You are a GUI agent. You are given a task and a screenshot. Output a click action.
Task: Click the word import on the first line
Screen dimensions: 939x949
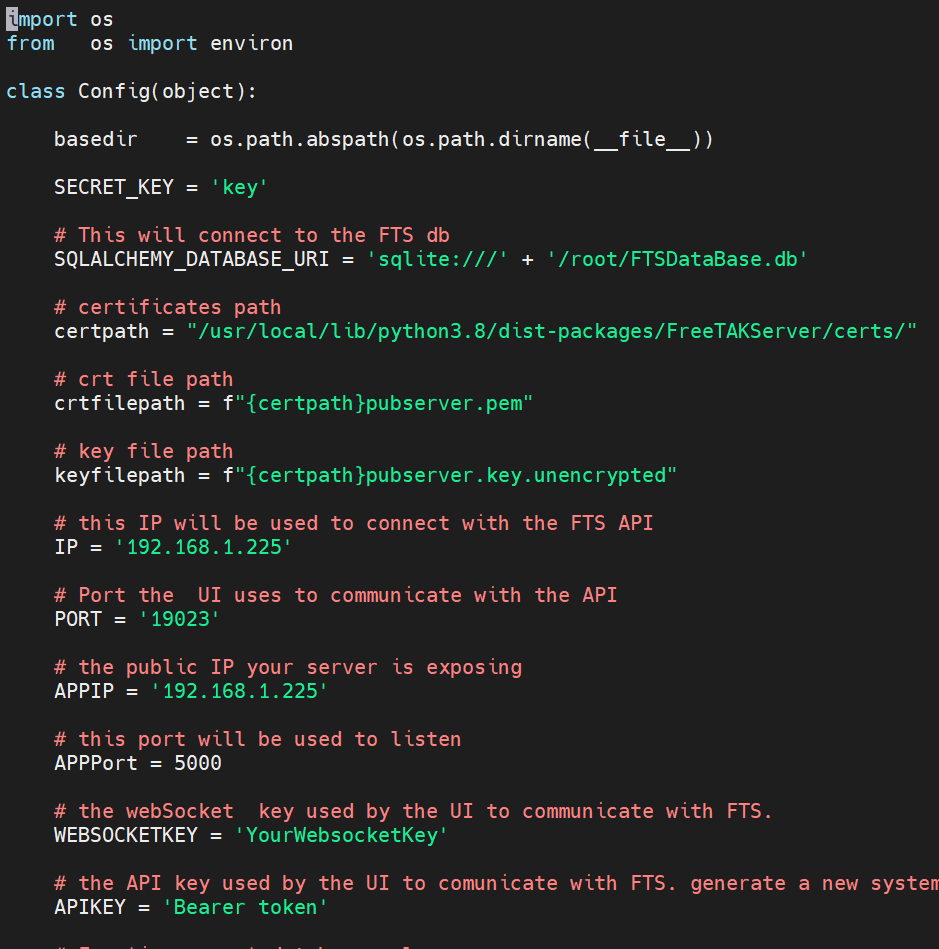pos(40,18)
